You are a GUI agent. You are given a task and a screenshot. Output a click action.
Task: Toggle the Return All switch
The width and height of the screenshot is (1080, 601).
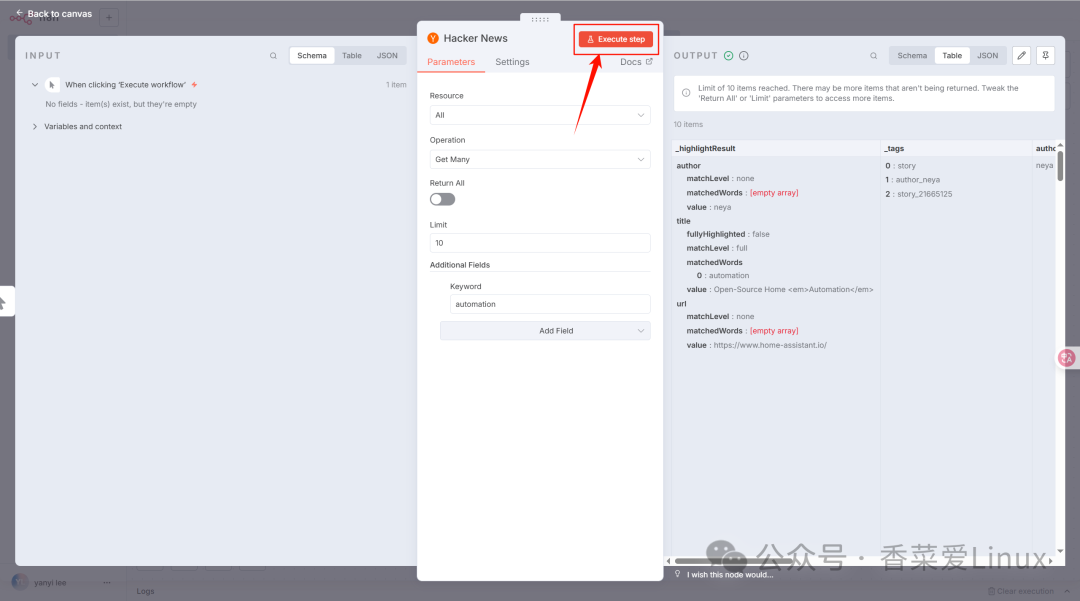442,200
